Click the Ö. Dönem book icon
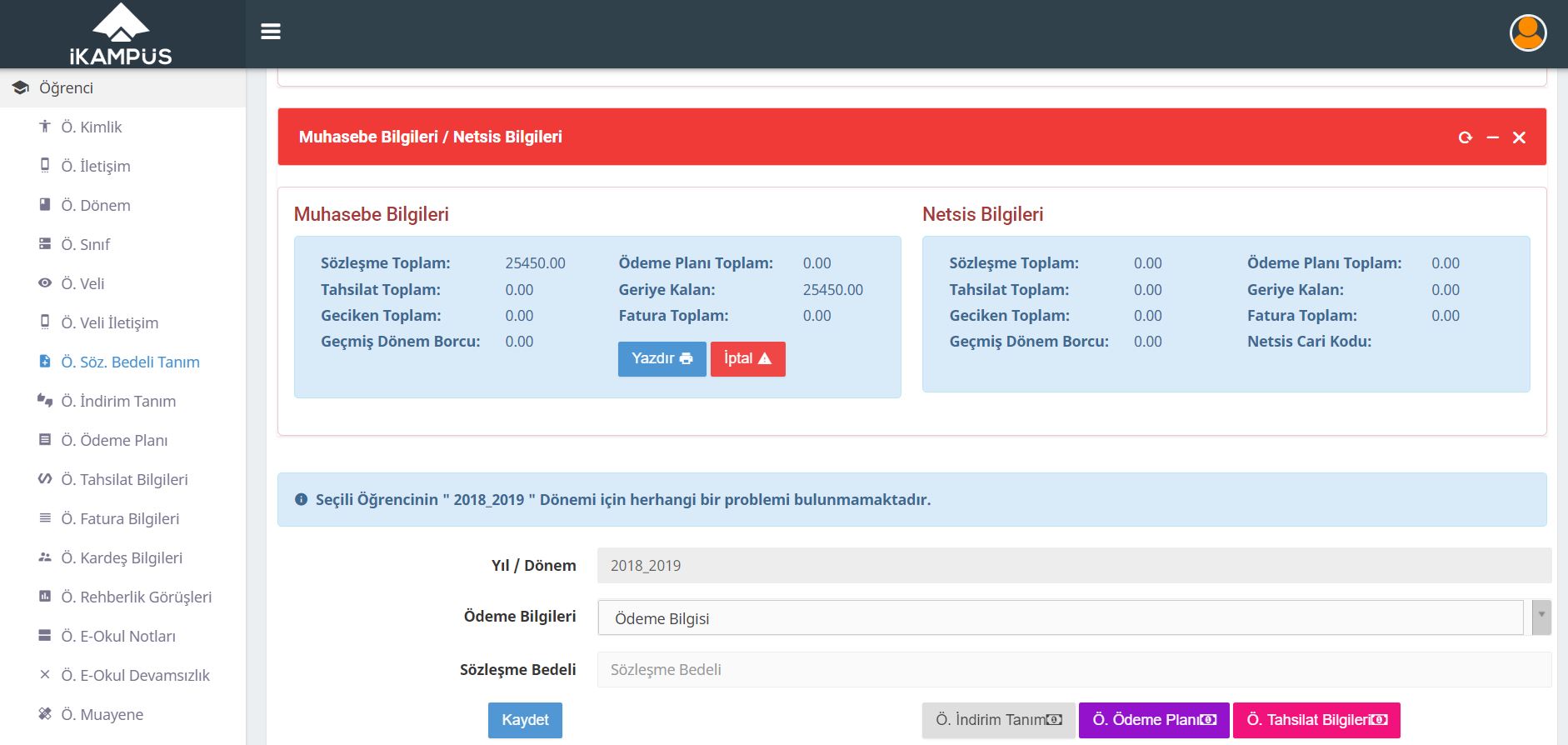Viewport: 1568px width, 745px height. coord(45,204)
